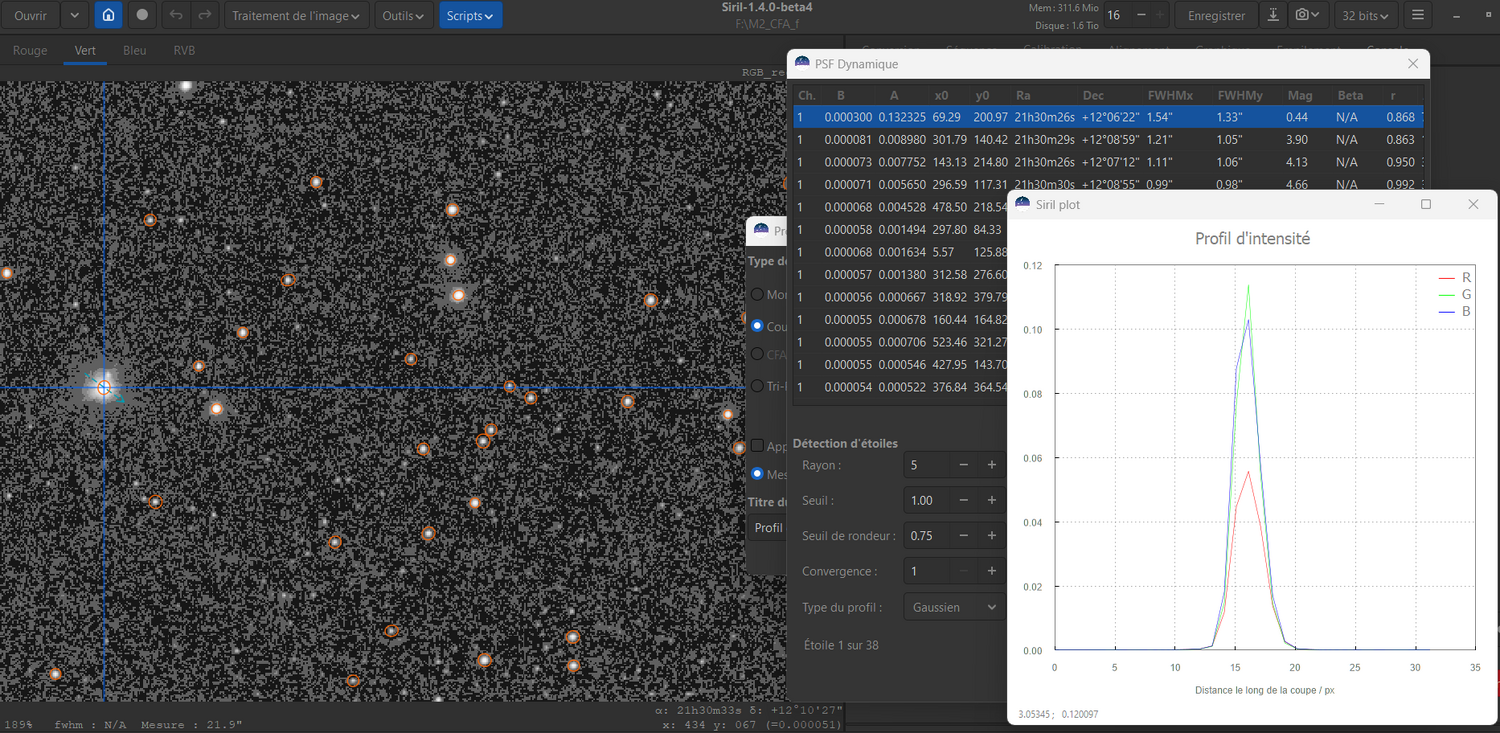The width and height of the screenshot is (1500, 733).
Task: Toggle the 'App...' checkbox
Action: pos(757,446)
